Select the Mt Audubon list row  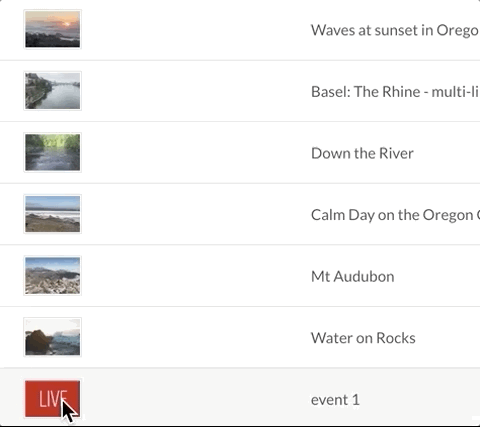[x=240, y=276]
